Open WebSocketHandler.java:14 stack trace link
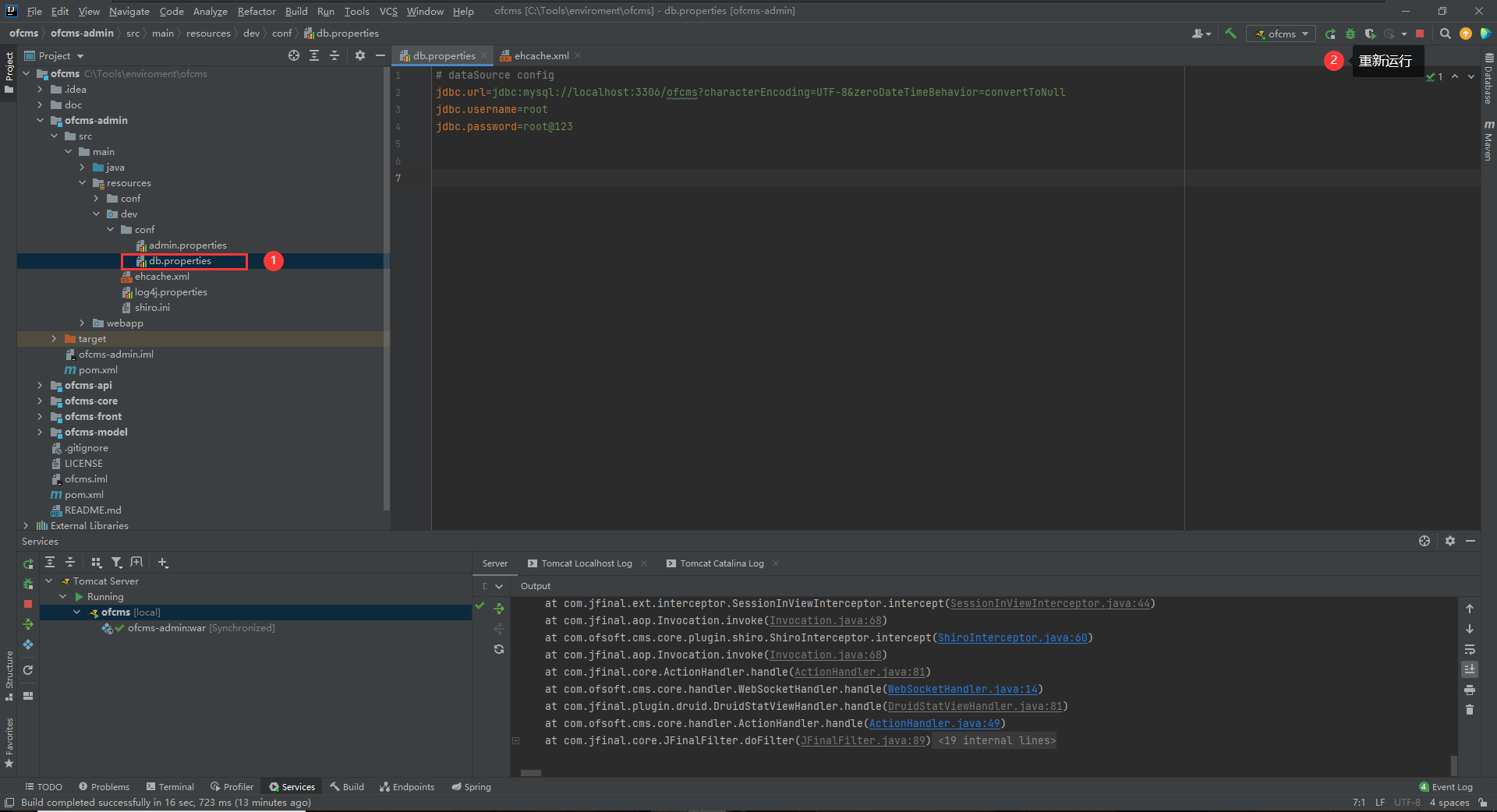1497x812 pixels. pyautogui.click(x=962, y=689)
